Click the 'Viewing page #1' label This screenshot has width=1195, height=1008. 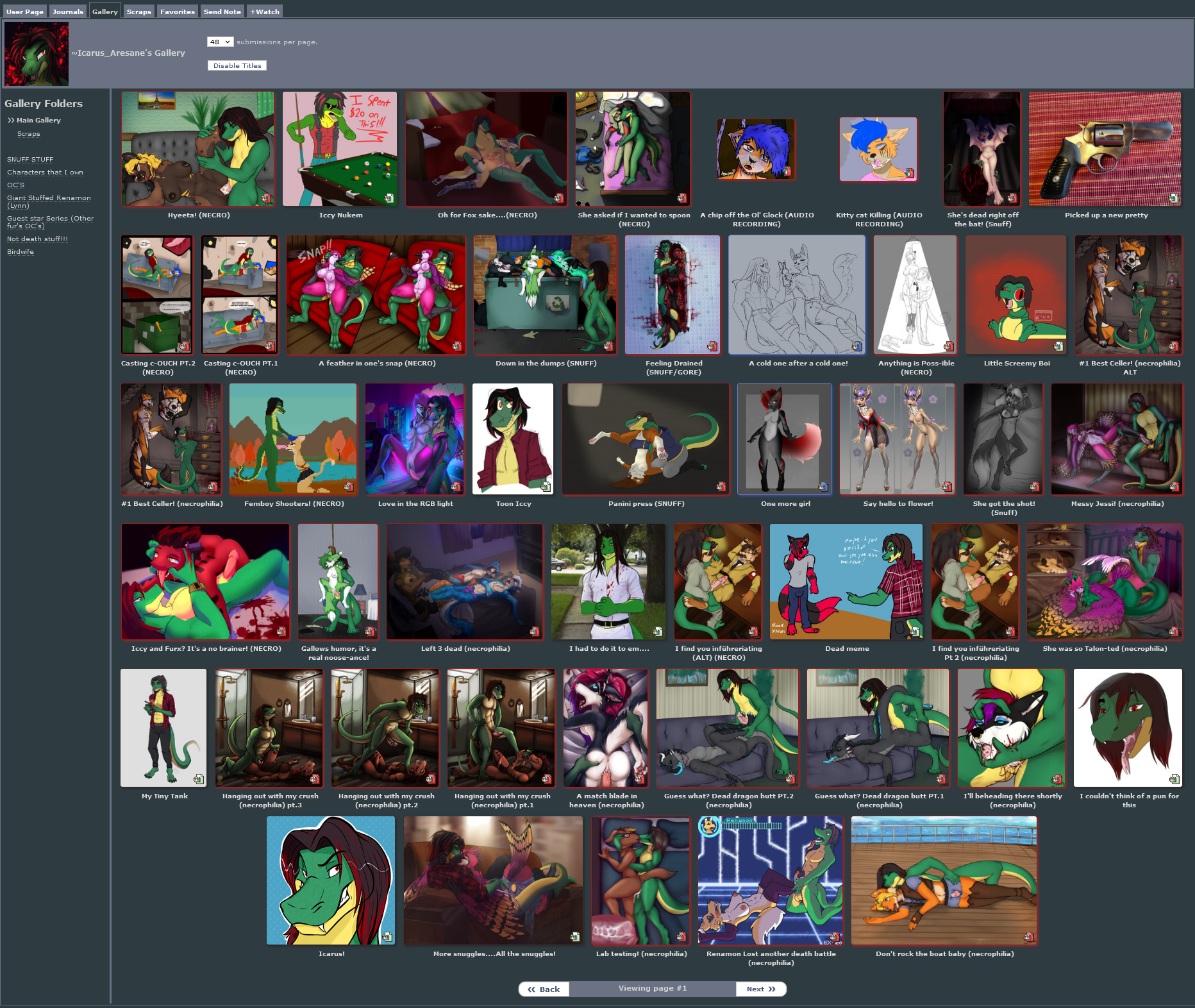pyautogui.click(x=652, y=988)
